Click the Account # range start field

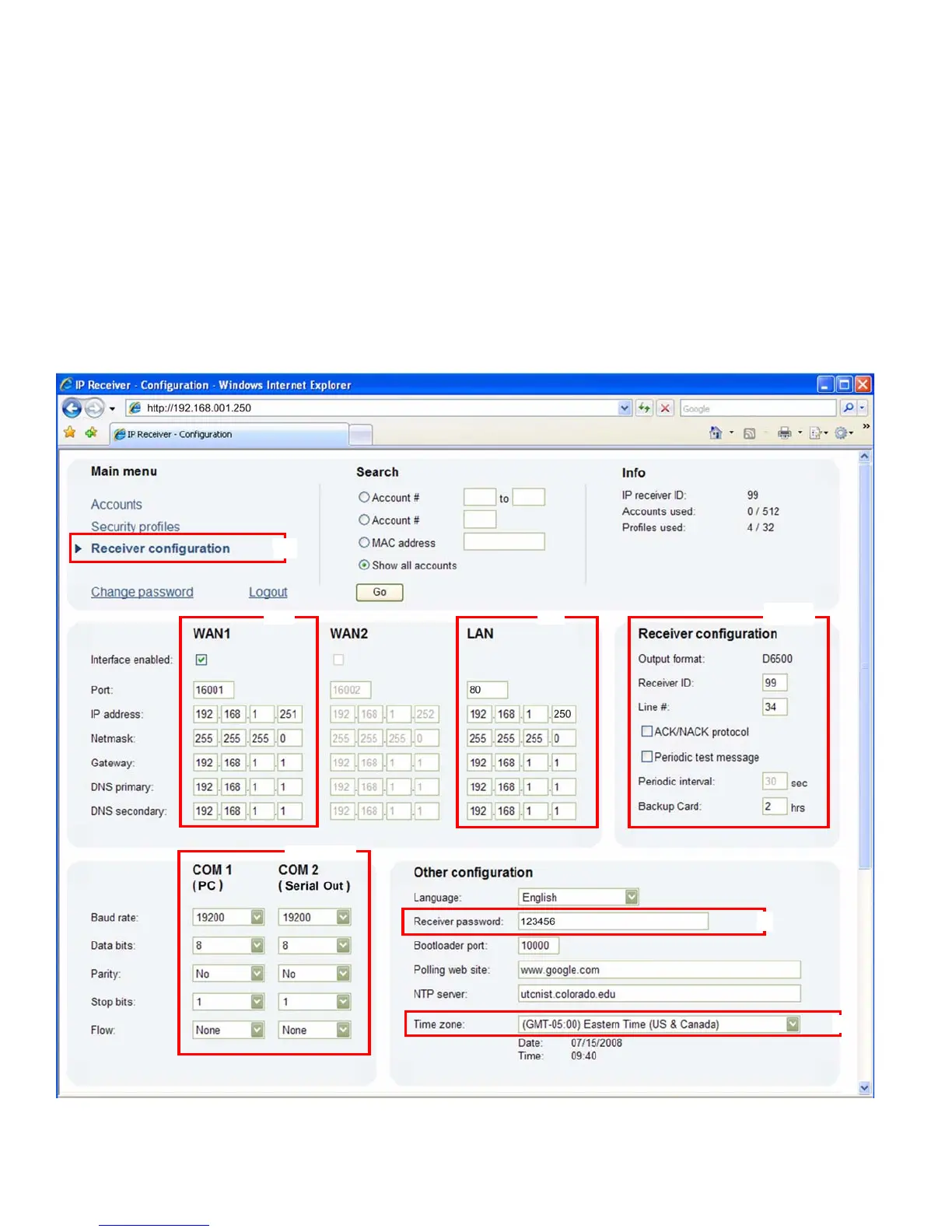480,498
